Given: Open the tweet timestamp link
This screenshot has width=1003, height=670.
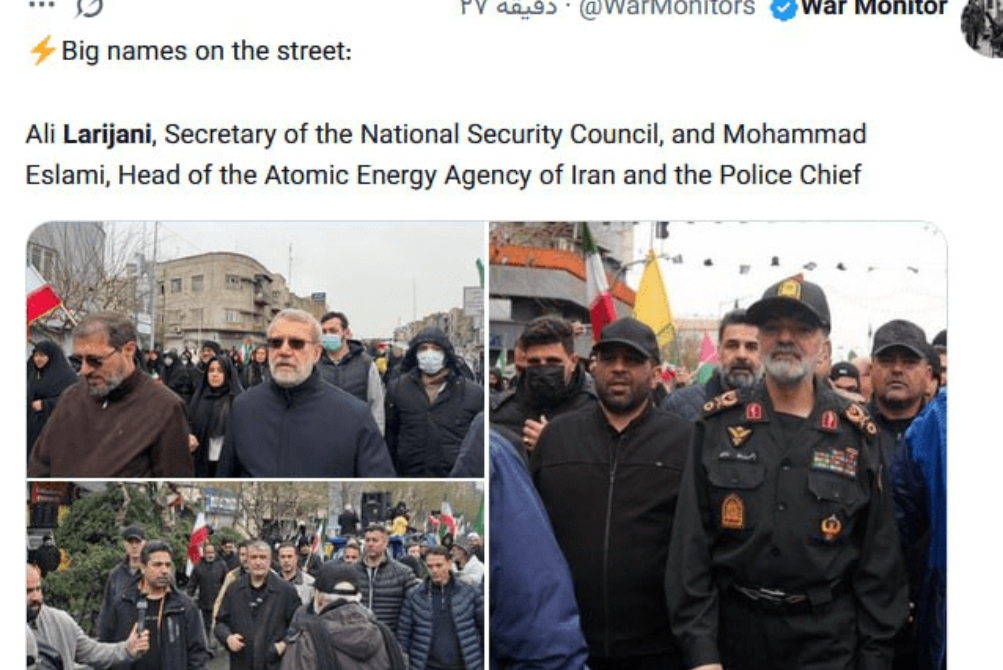Looking at the screenshot, I should click(x=509, y=8).
